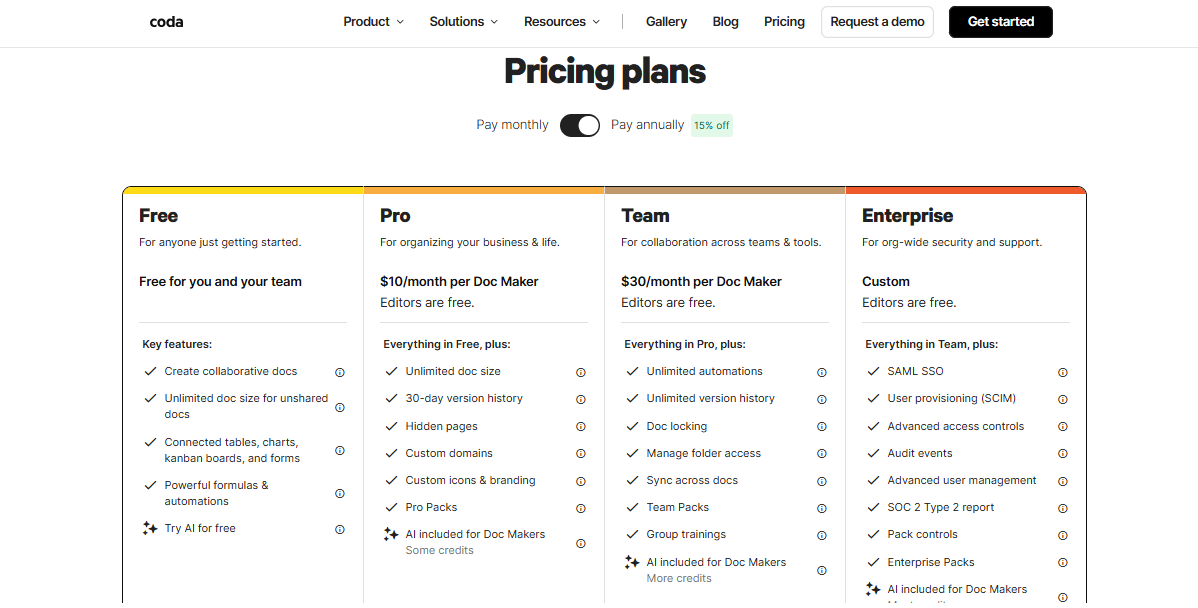Image resolution: width=1198 pixels, height=608 pixels.
Task: Open info icon for Unlimited automations
Action: pos(821,373)
